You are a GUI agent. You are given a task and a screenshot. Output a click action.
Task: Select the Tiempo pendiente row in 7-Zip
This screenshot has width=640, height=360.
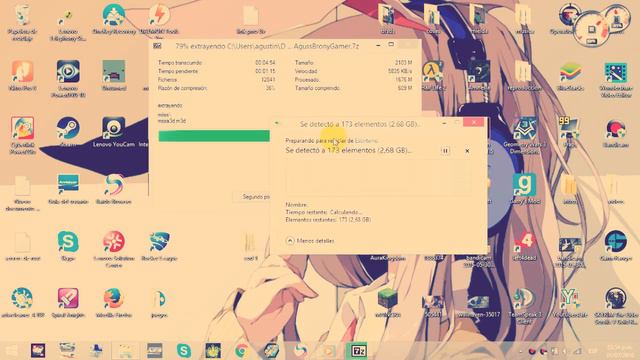pyautogui.click(x=216, y=71)
